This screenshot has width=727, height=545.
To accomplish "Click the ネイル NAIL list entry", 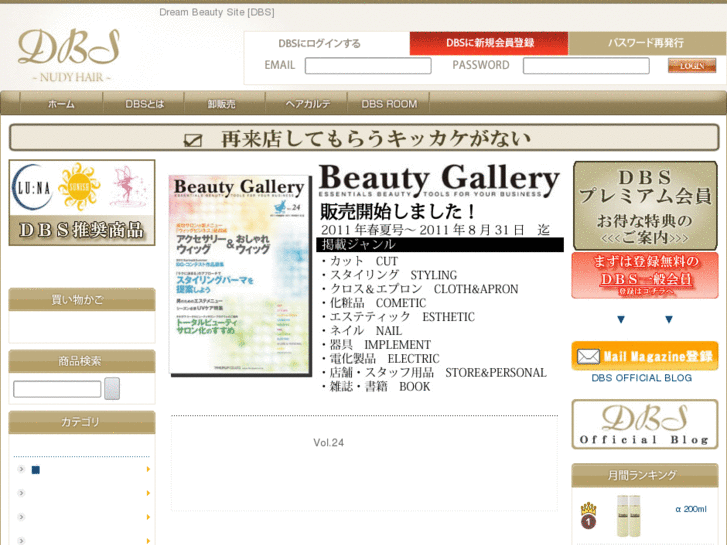I will click(362, 331).
